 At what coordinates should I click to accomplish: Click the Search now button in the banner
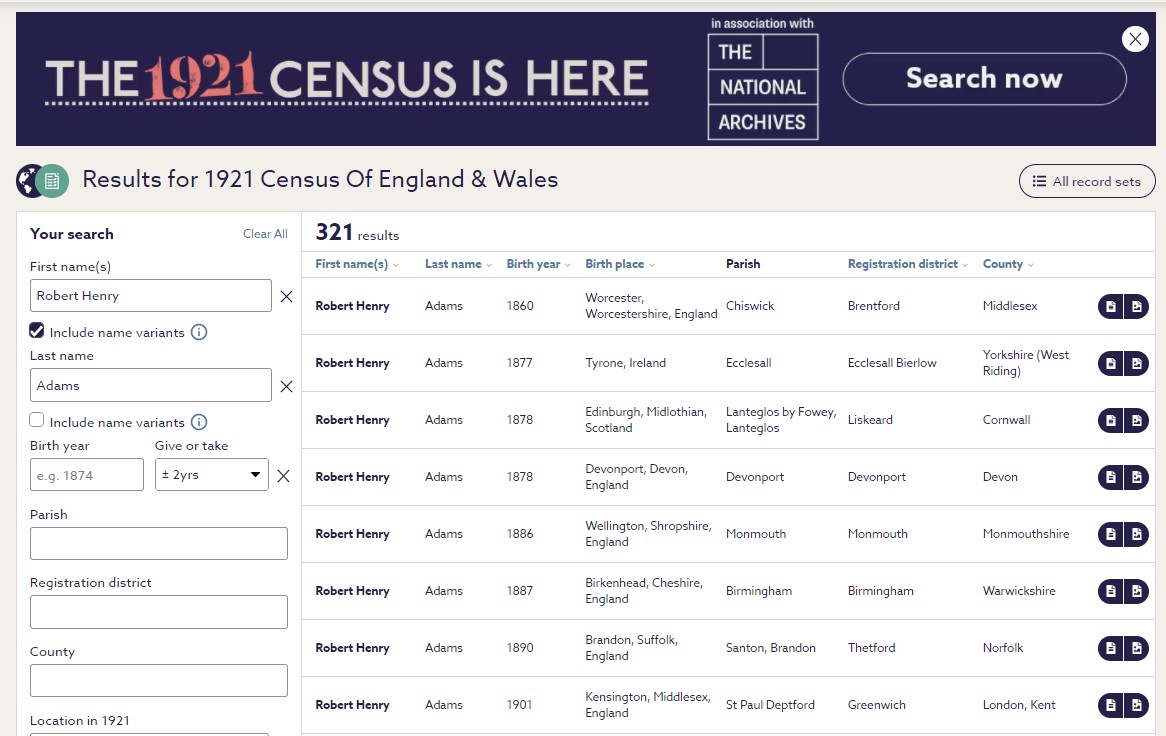(983, 78)
